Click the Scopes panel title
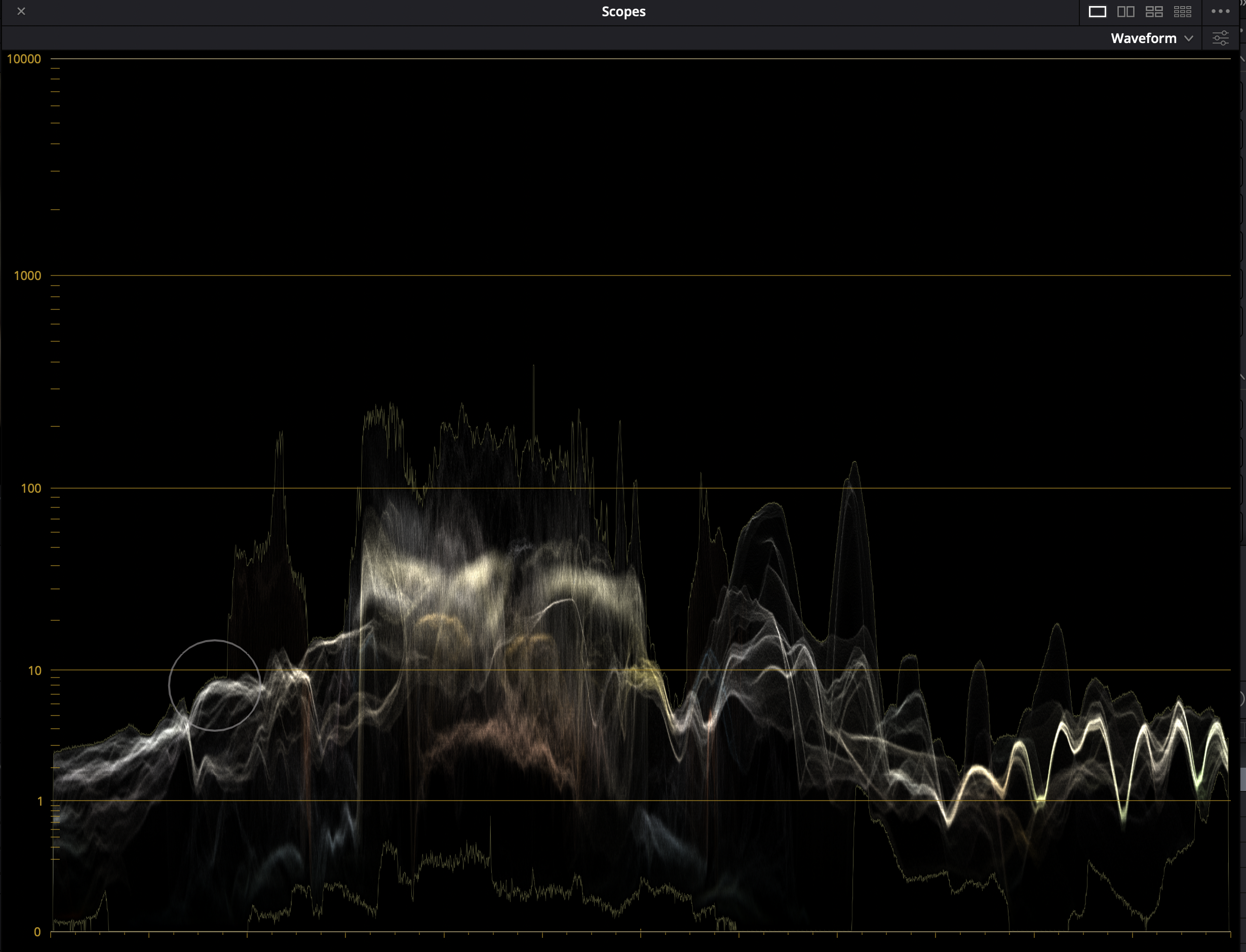Viewport: 1246px width, 952px height. [x=623, y=11]
